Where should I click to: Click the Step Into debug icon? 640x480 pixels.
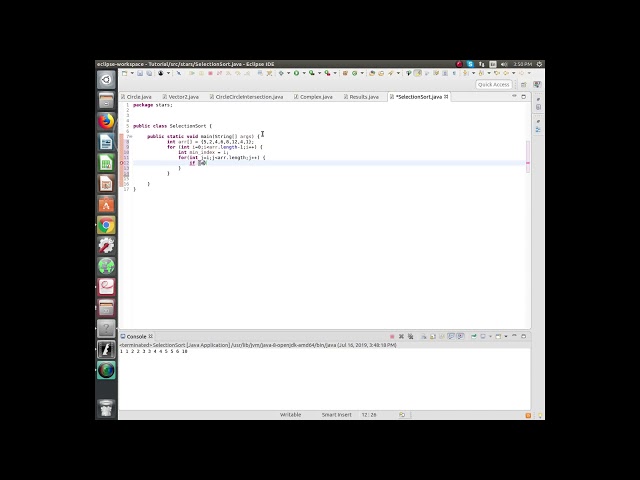point(228,73)
